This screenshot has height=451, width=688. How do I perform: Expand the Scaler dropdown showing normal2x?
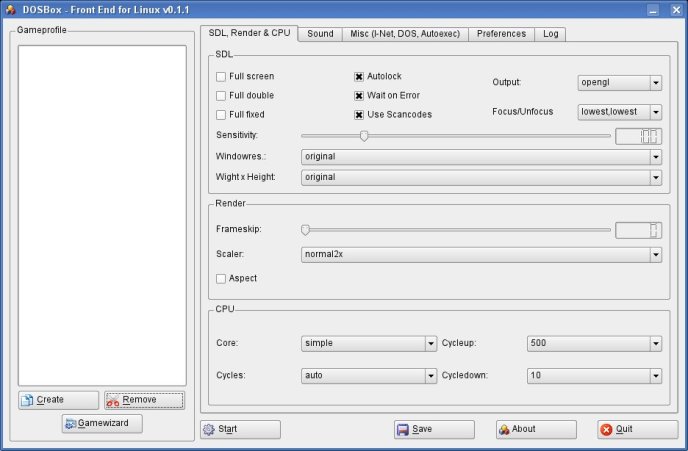(x=481, y=254)
